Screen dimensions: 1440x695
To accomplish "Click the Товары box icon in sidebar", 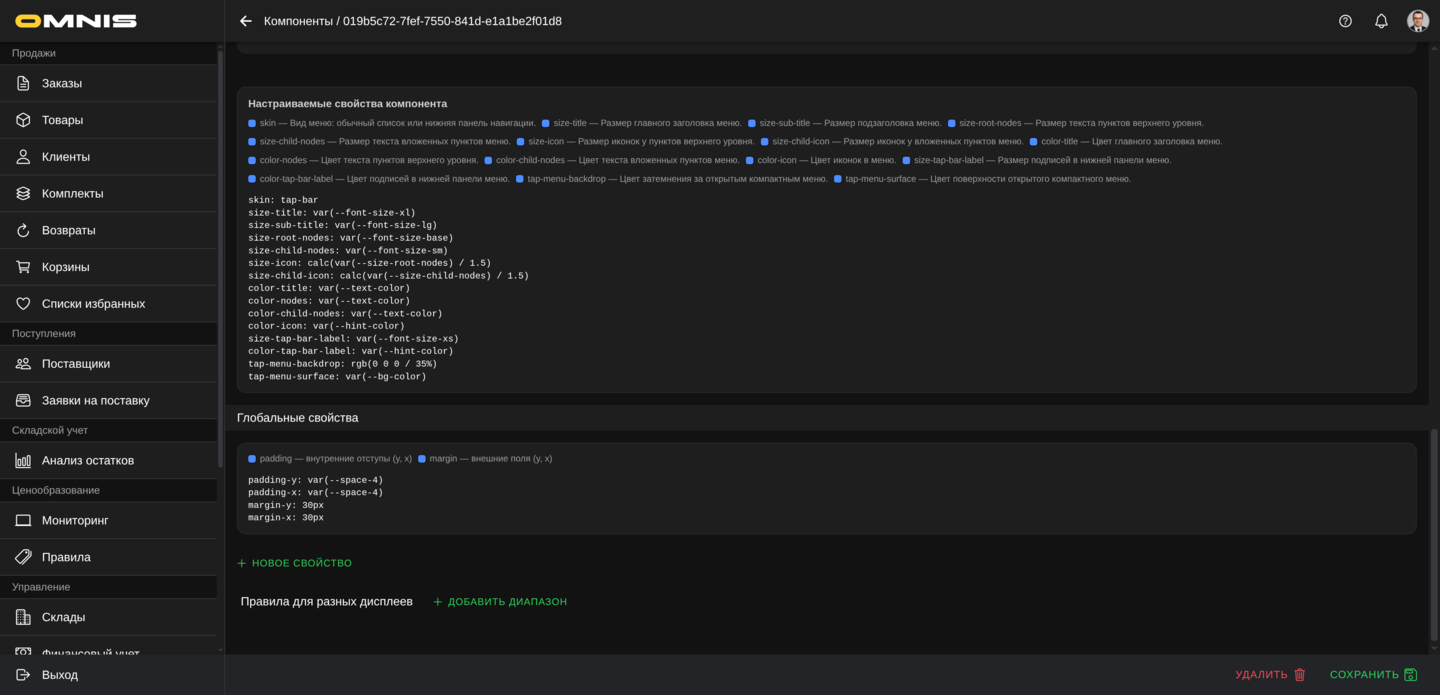I will 23,120.
